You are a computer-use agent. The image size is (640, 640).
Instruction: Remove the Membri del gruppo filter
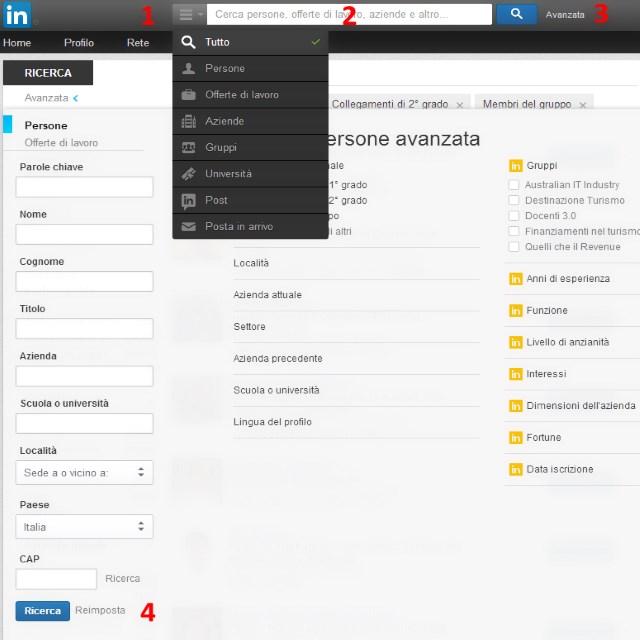583,105
